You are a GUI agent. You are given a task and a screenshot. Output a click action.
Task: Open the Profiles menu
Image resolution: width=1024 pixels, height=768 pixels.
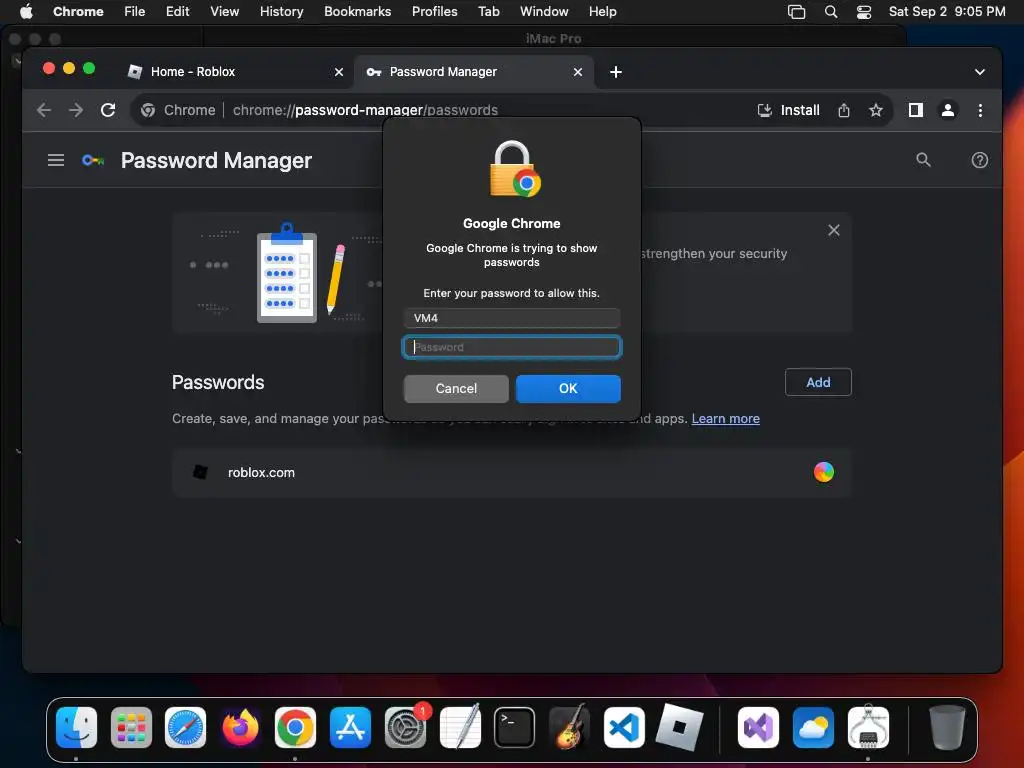click(x=434, y=12)
